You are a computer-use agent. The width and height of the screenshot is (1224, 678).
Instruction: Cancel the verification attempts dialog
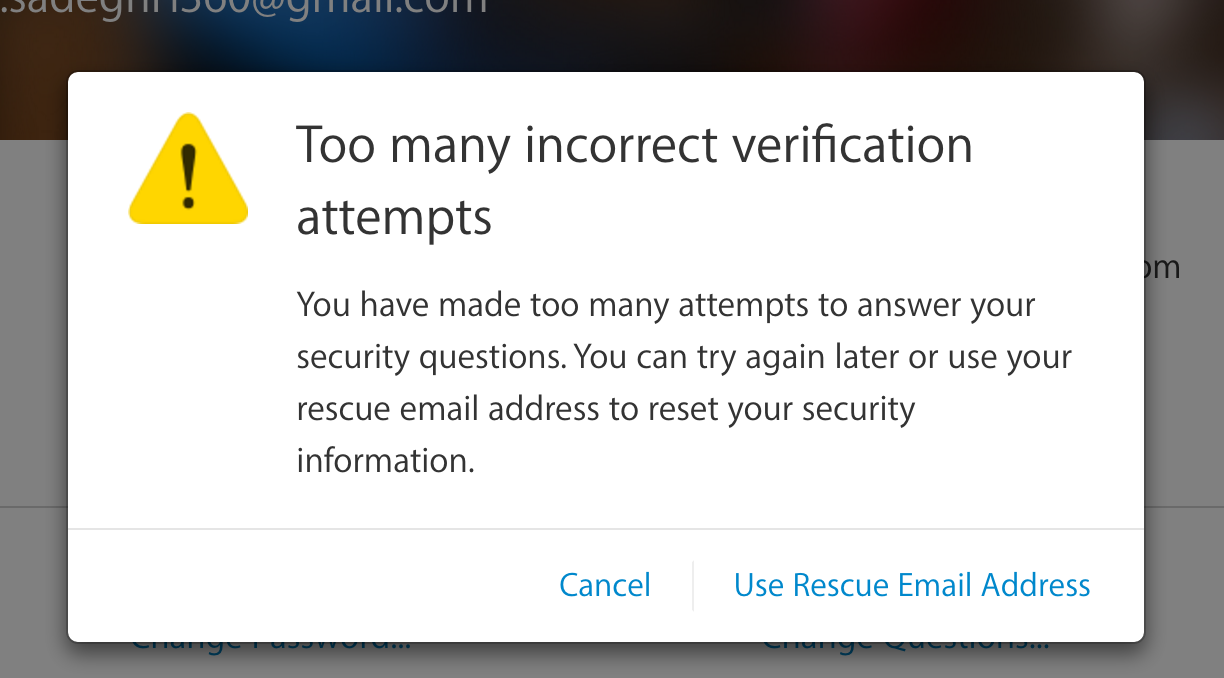pos(605,585)
